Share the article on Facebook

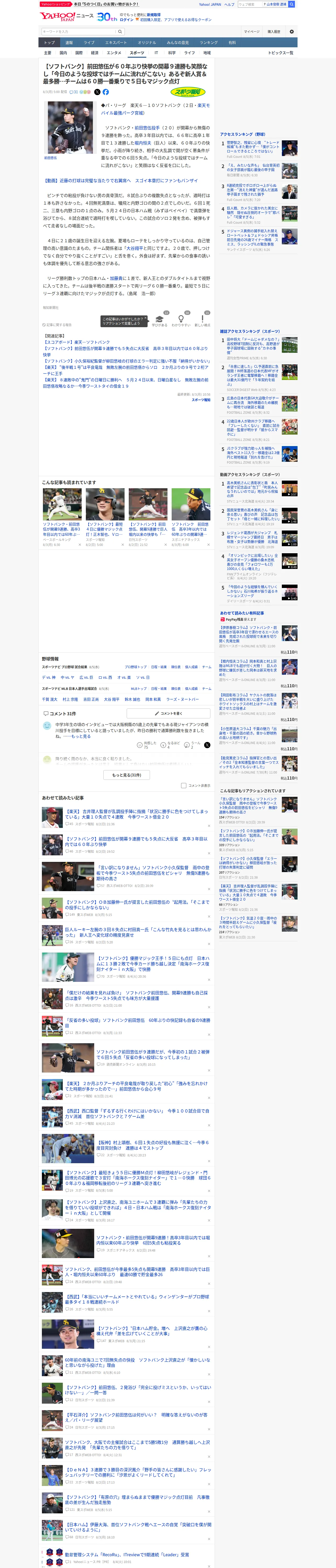[x=105, y=92]
